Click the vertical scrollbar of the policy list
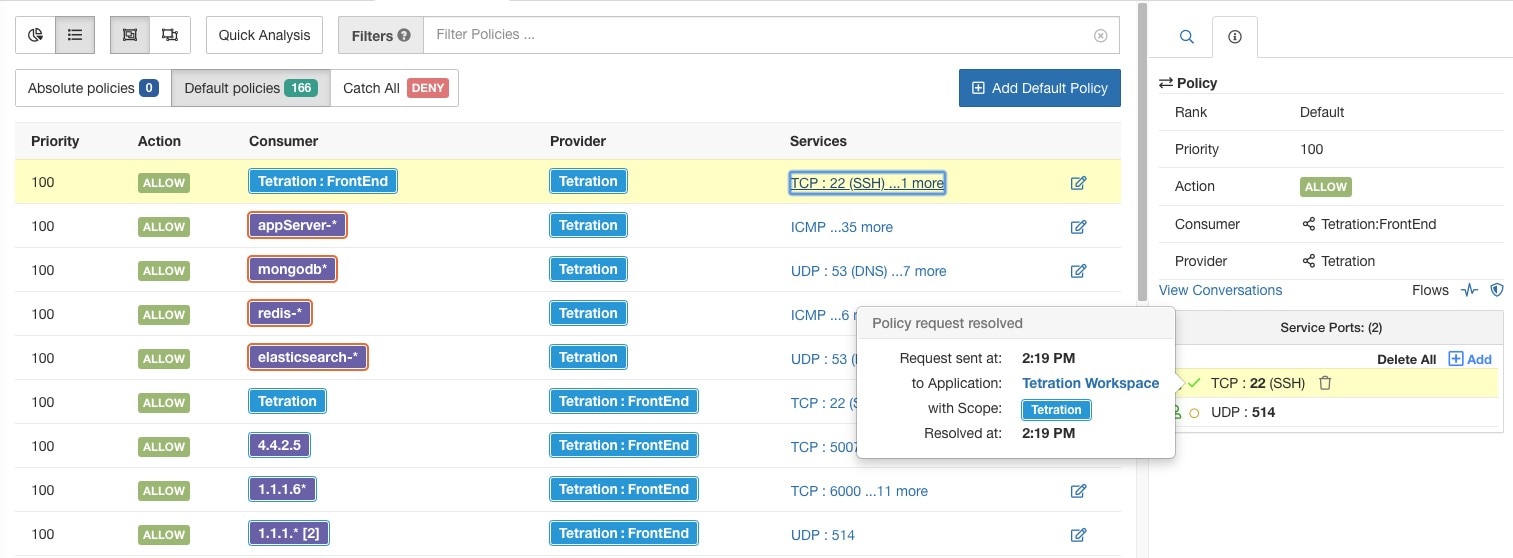This screenshot has height=558, width=1513. click(1143, 150)
